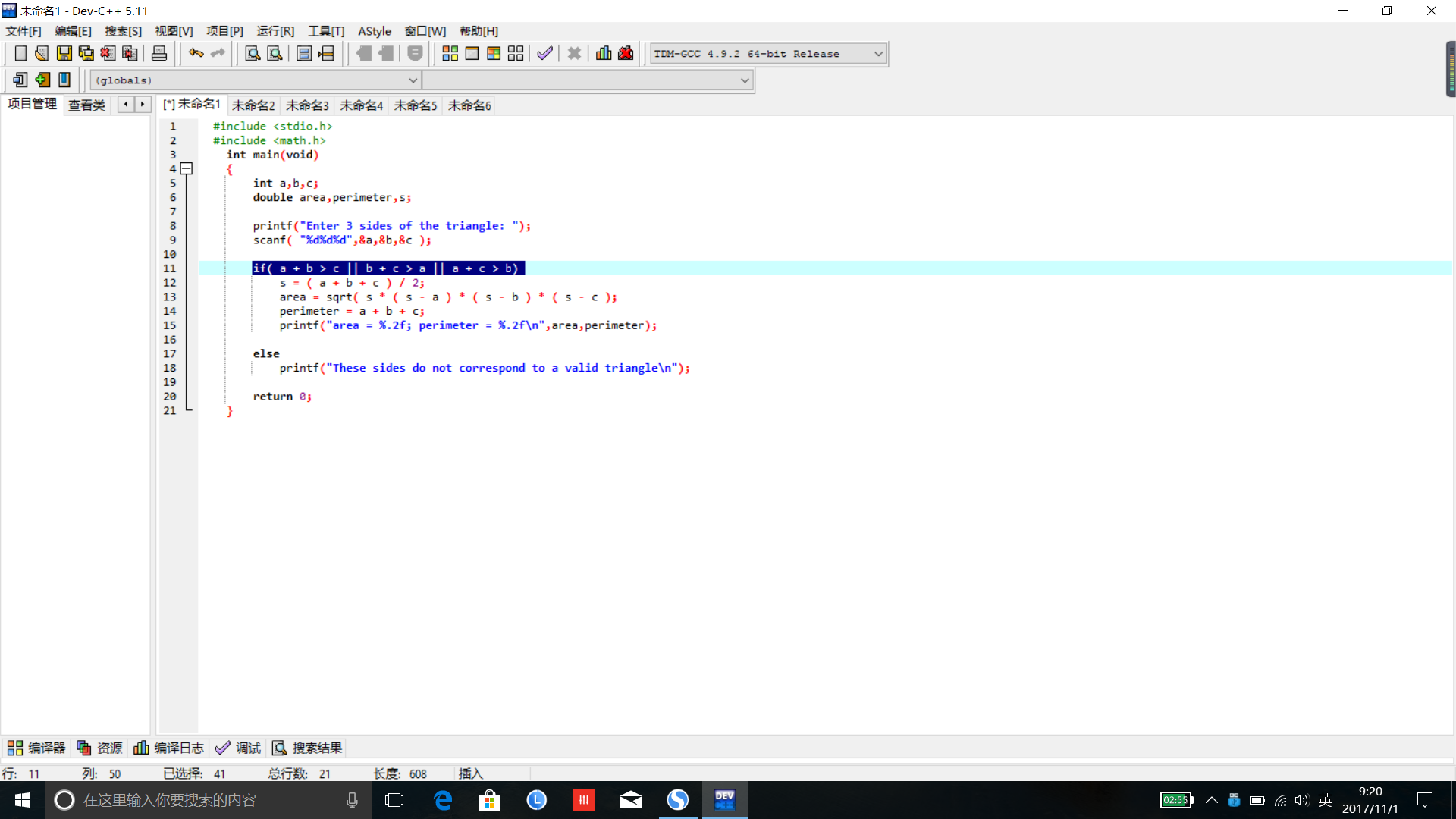Select the 查看类 sidebar tab
The height and width of the screenshot is (819, 1456).
tap(86, 105)
